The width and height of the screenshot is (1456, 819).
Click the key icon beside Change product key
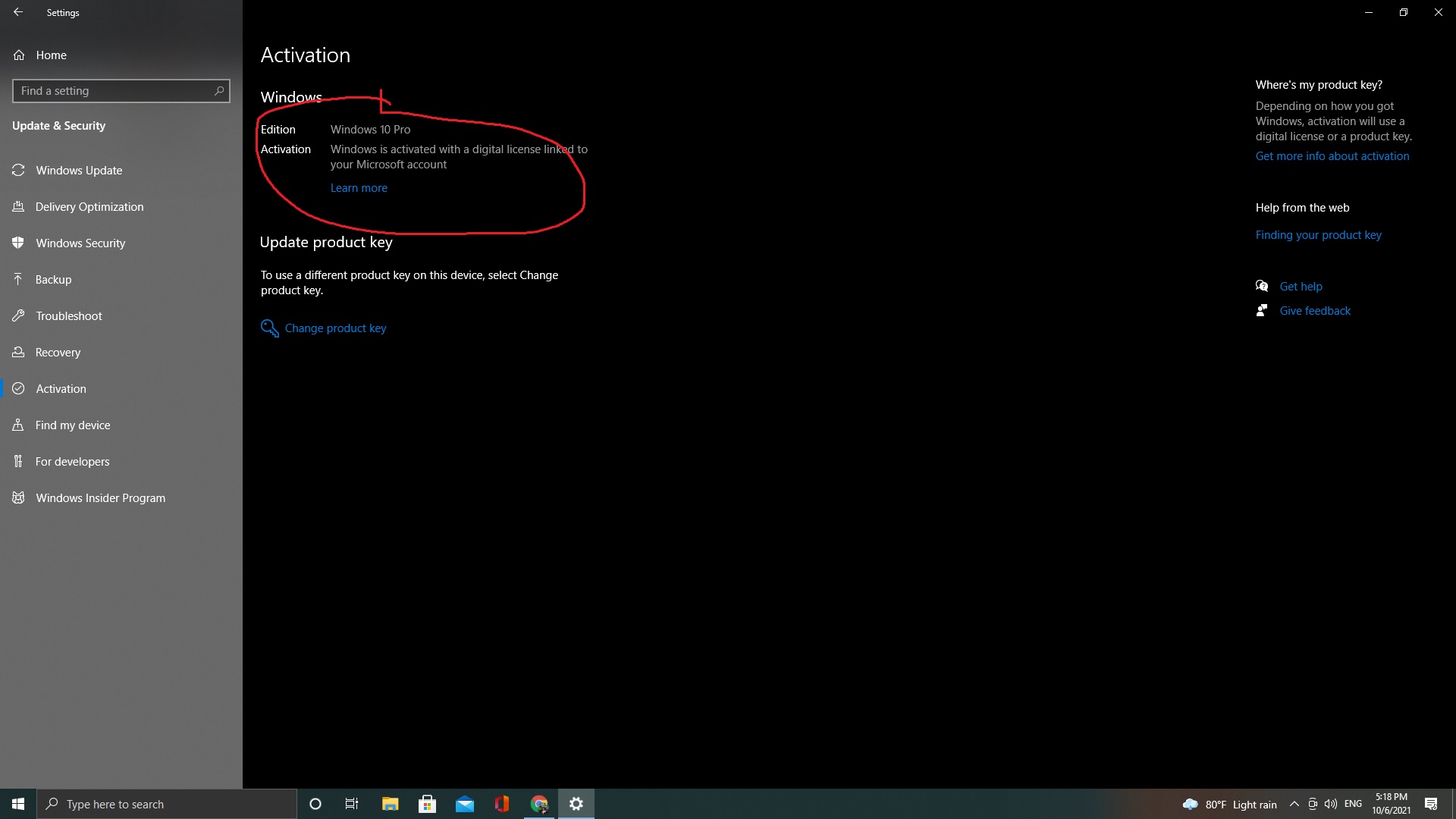[x=269, y=328]
